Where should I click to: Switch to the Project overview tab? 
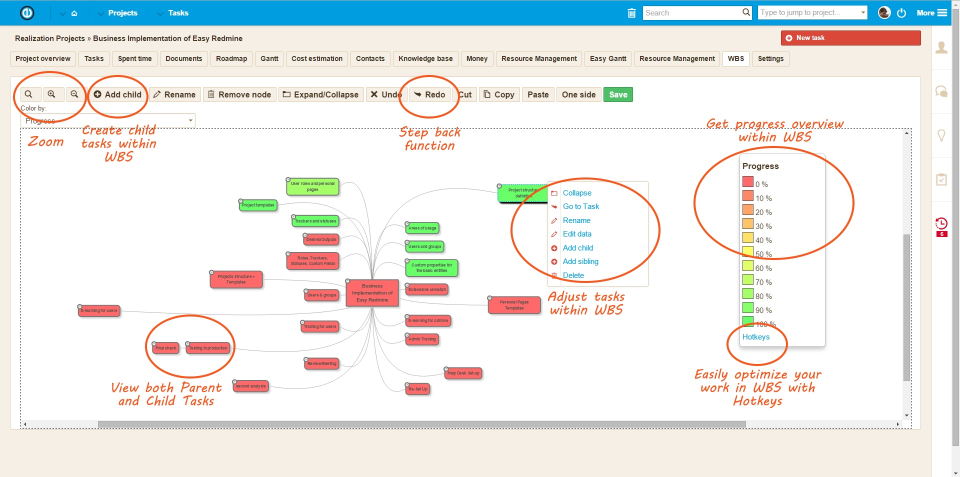coord(43,59)
